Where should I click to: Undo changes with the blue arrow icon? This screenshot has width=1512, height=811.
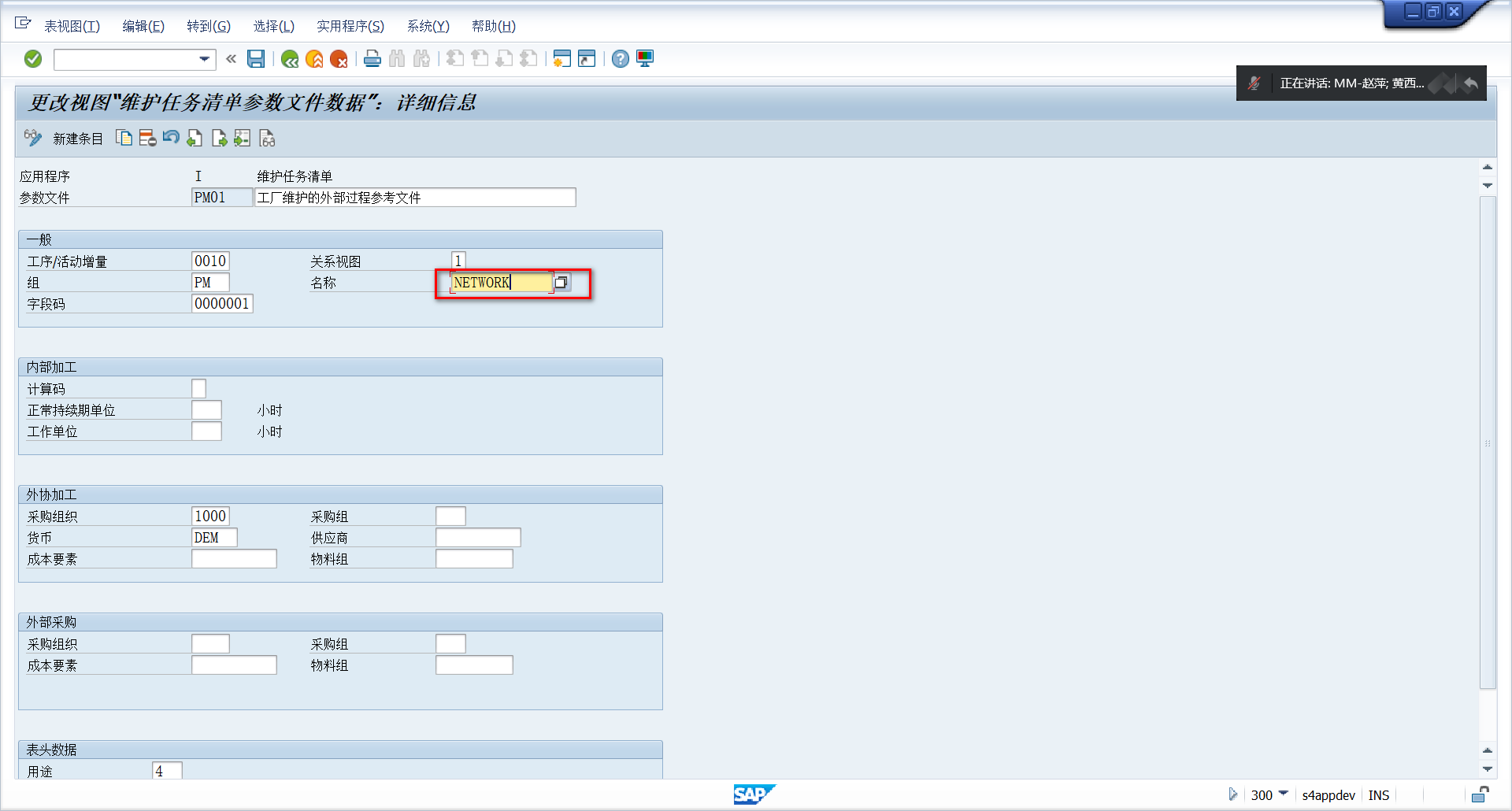point(171,138)
